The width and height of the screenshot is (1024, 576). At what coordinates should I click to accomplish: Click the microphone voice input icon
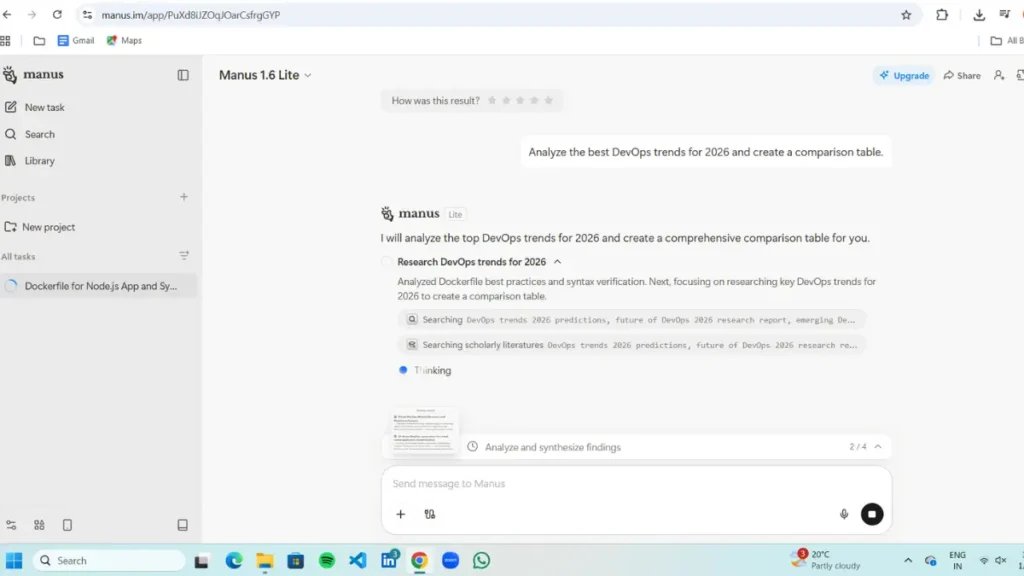click(x=844, y=514)
